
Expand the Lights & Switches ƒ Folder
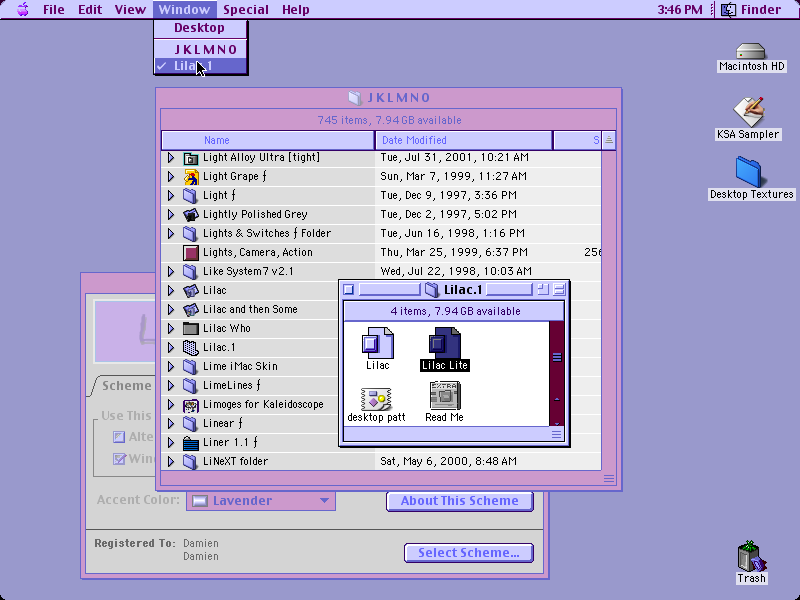(171, 234)
